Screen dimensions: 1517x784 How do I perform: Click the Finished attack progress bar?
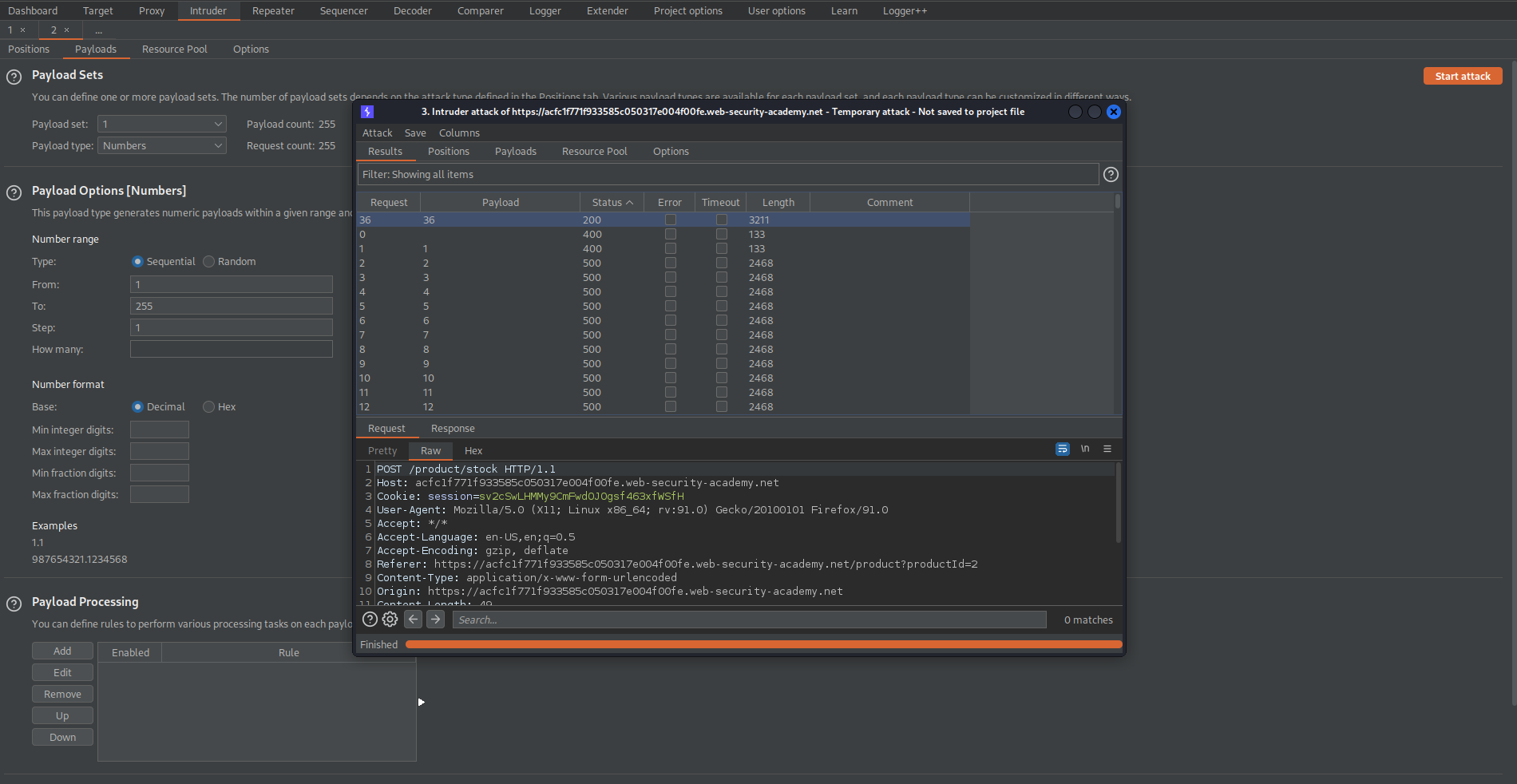coord(763,644)
